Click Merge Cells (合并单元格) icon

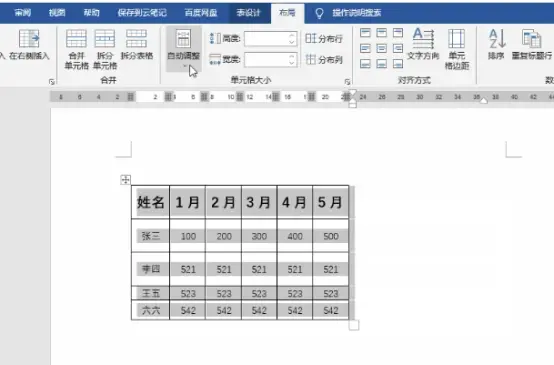pyautogui.click(x=76, y=39)
